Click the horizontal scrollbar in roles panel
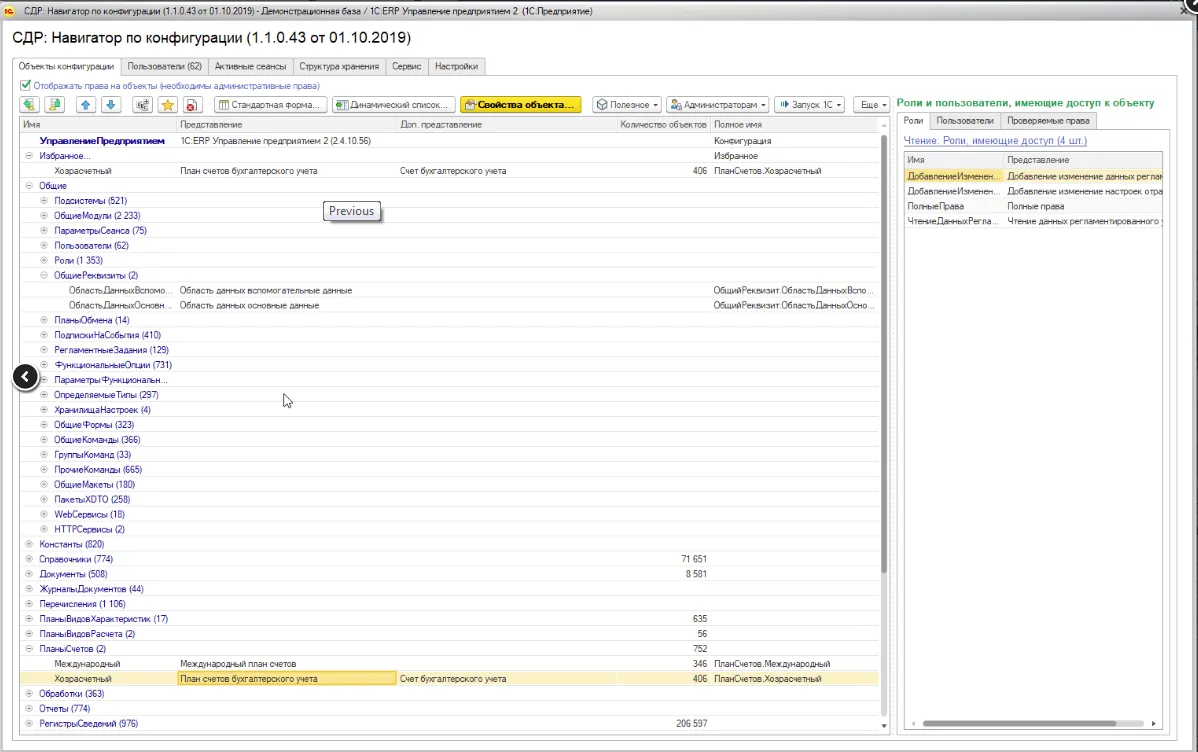The height and width of the screenshot is (752, 1198). click(x=1020, y=723)
